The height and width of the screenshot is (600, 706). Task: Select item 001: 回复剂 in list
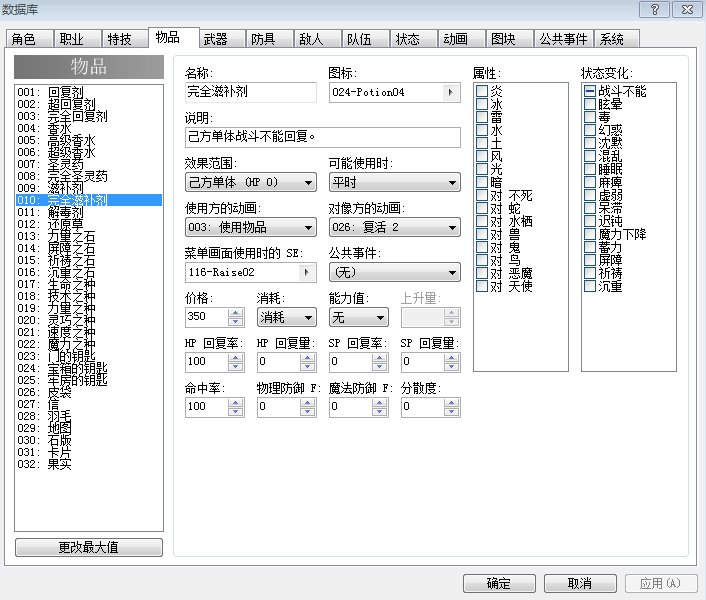[89, 92]
